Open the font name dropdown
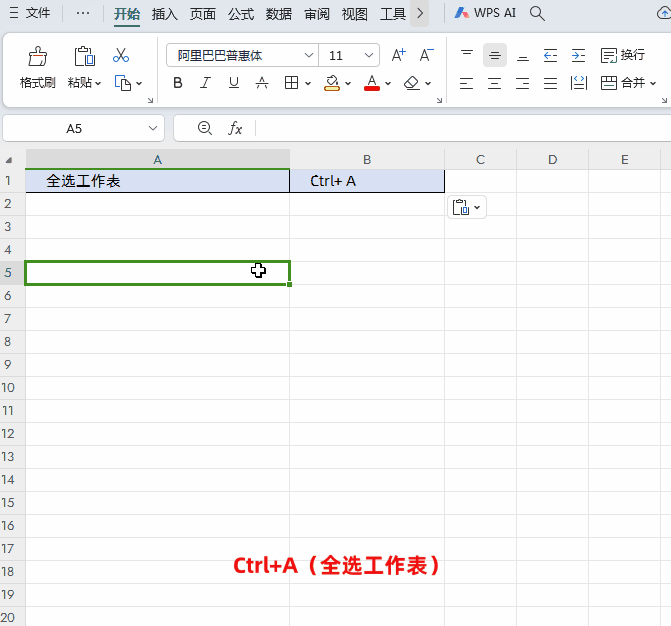The width and height of the screenshot is (671, 626). coord(309,55)
